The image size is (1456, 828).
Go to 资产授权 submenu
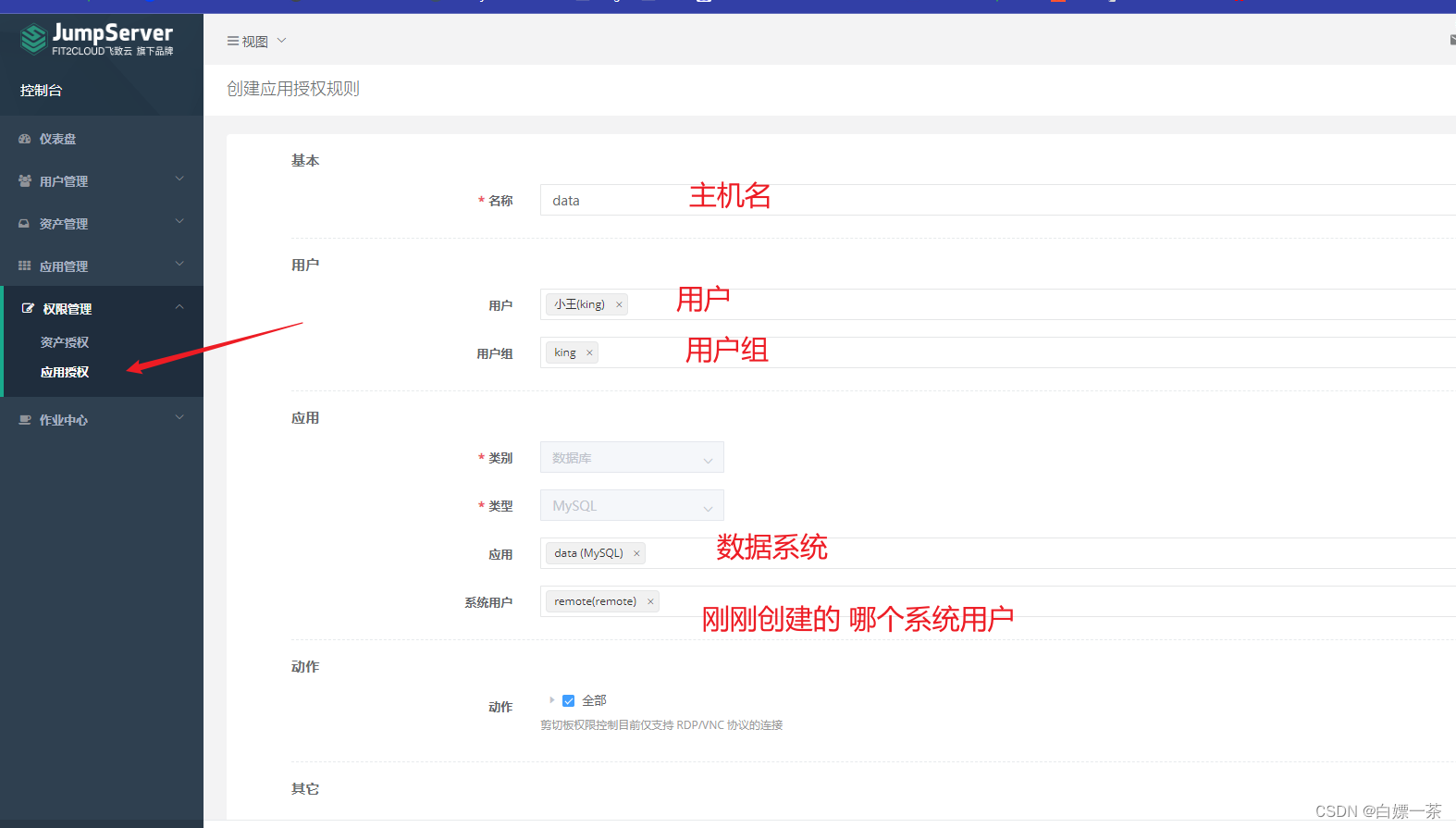pyautogui.click(x=65, y=342)
